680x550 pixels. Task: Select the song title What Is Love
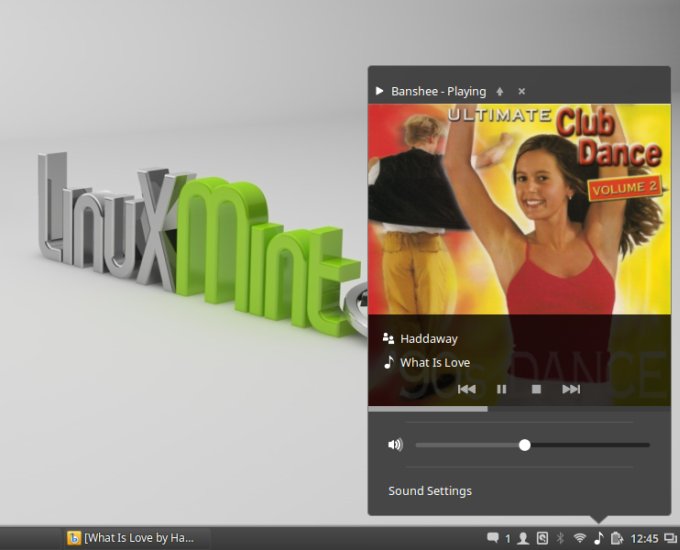point(435,363)
